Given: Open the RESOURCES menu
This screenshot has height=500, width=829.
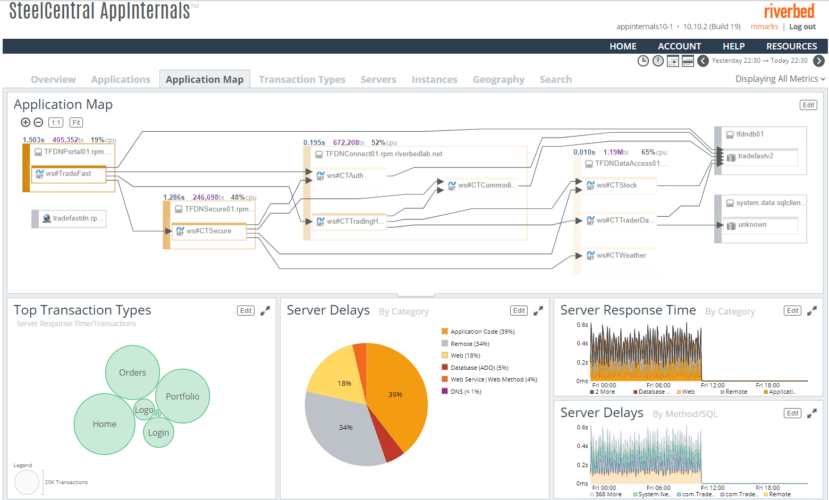Looking at the screenshot, I should pyautogui.click(x=791, y=47).
